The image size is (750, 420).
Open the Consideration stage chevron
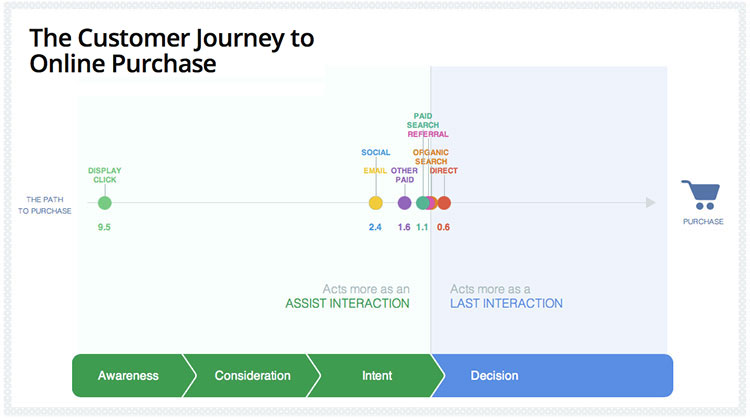[252, 376]
